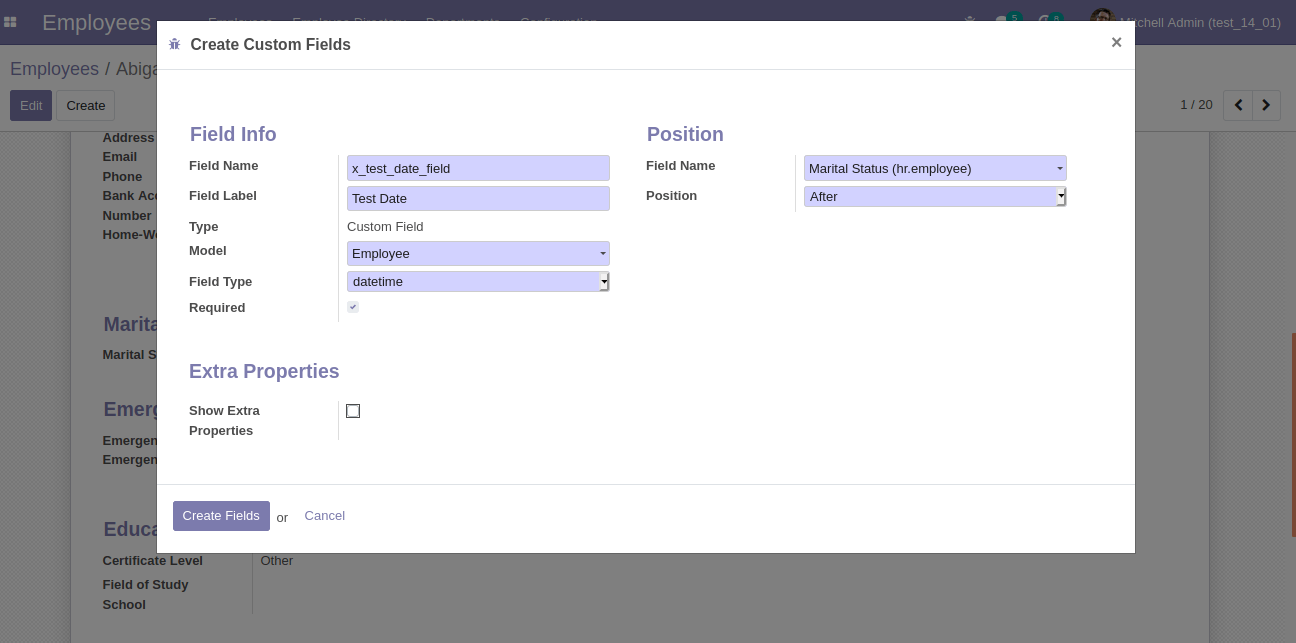Image resolution: width=1296 pixels, height=643 pixels.
Task: Toggle the Required checkbox
Action: coord(353,307)
